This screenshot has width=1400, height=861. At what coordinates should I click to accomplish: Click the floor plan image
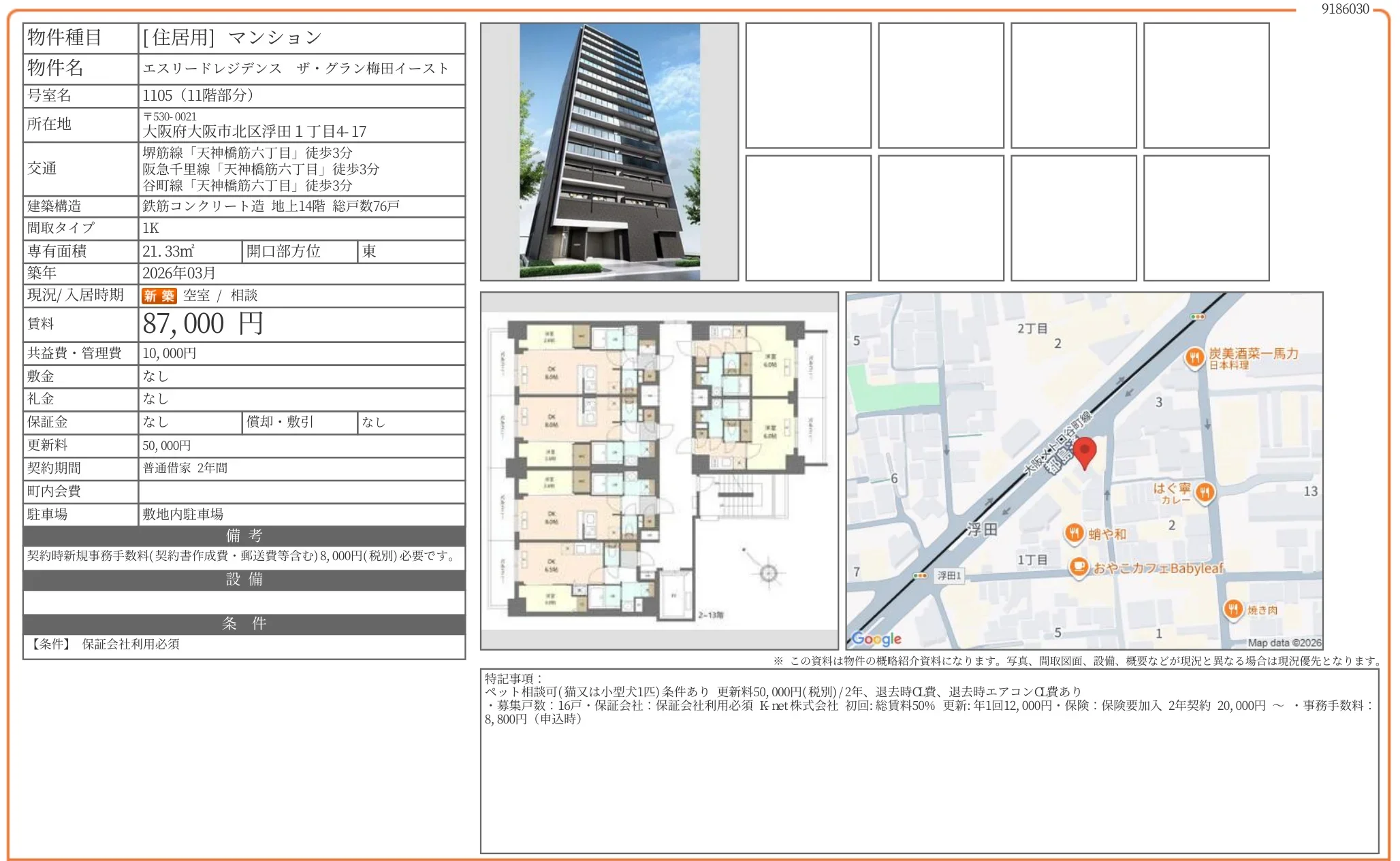[658, 470]
